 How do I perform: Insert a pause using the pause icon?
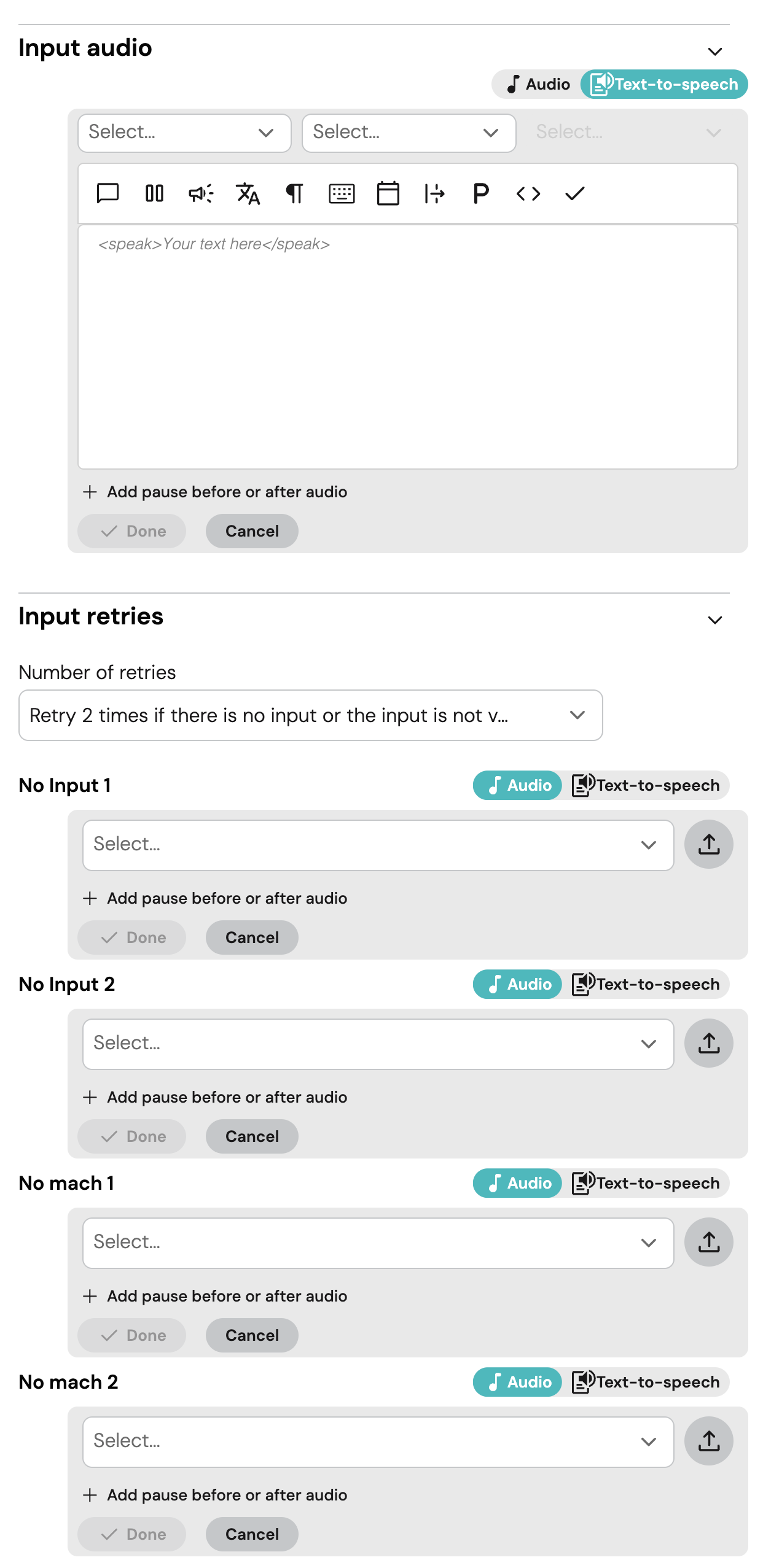(154, 193)
